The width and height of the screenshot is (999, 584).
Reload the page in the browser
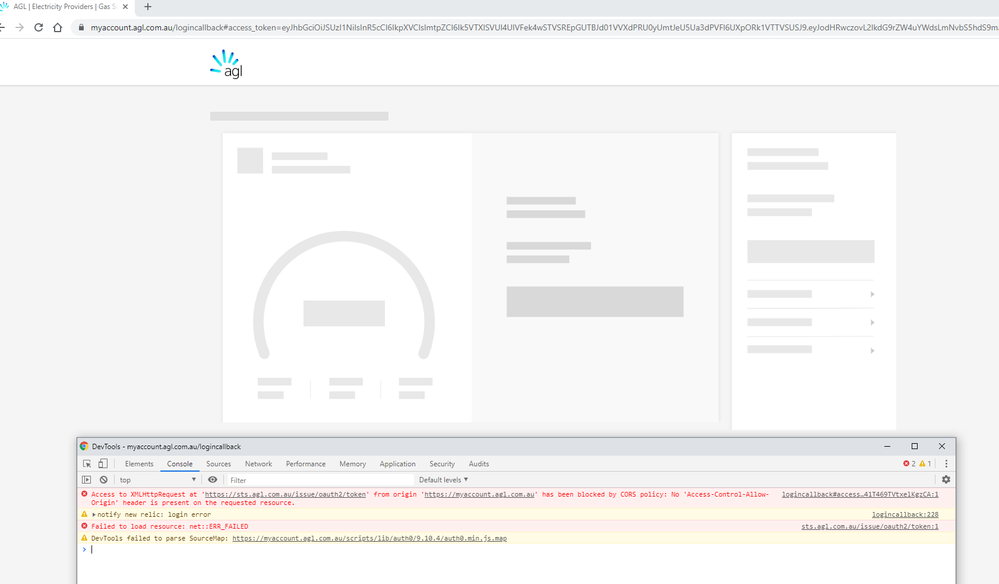pos(38,27)
